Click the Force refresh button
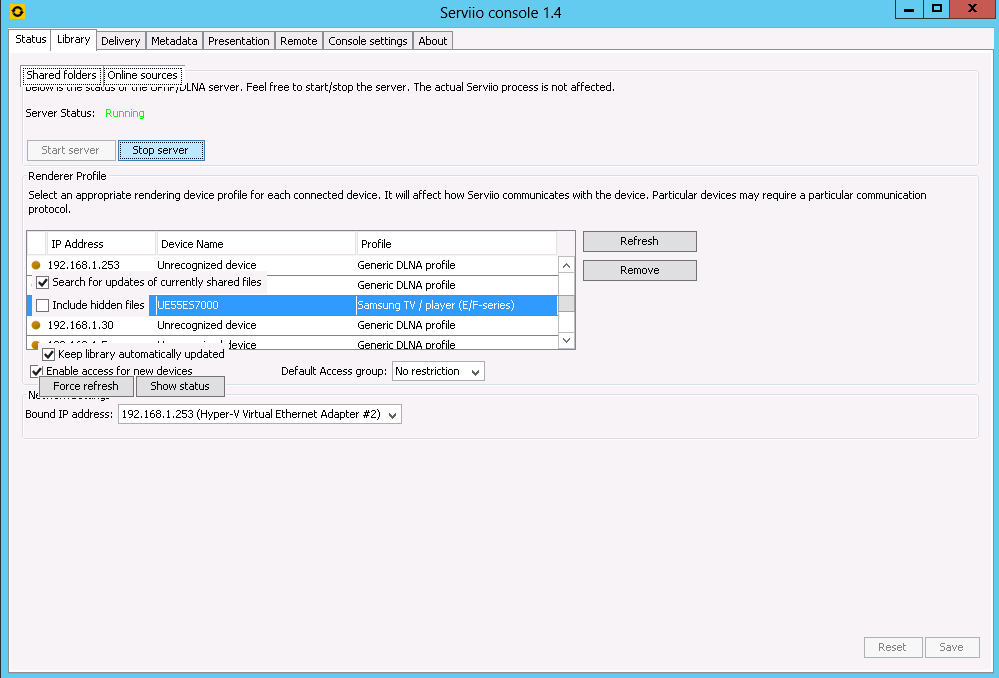Image resolution: width=999 pixels, height=678 pixels. [x=86, y=386]
